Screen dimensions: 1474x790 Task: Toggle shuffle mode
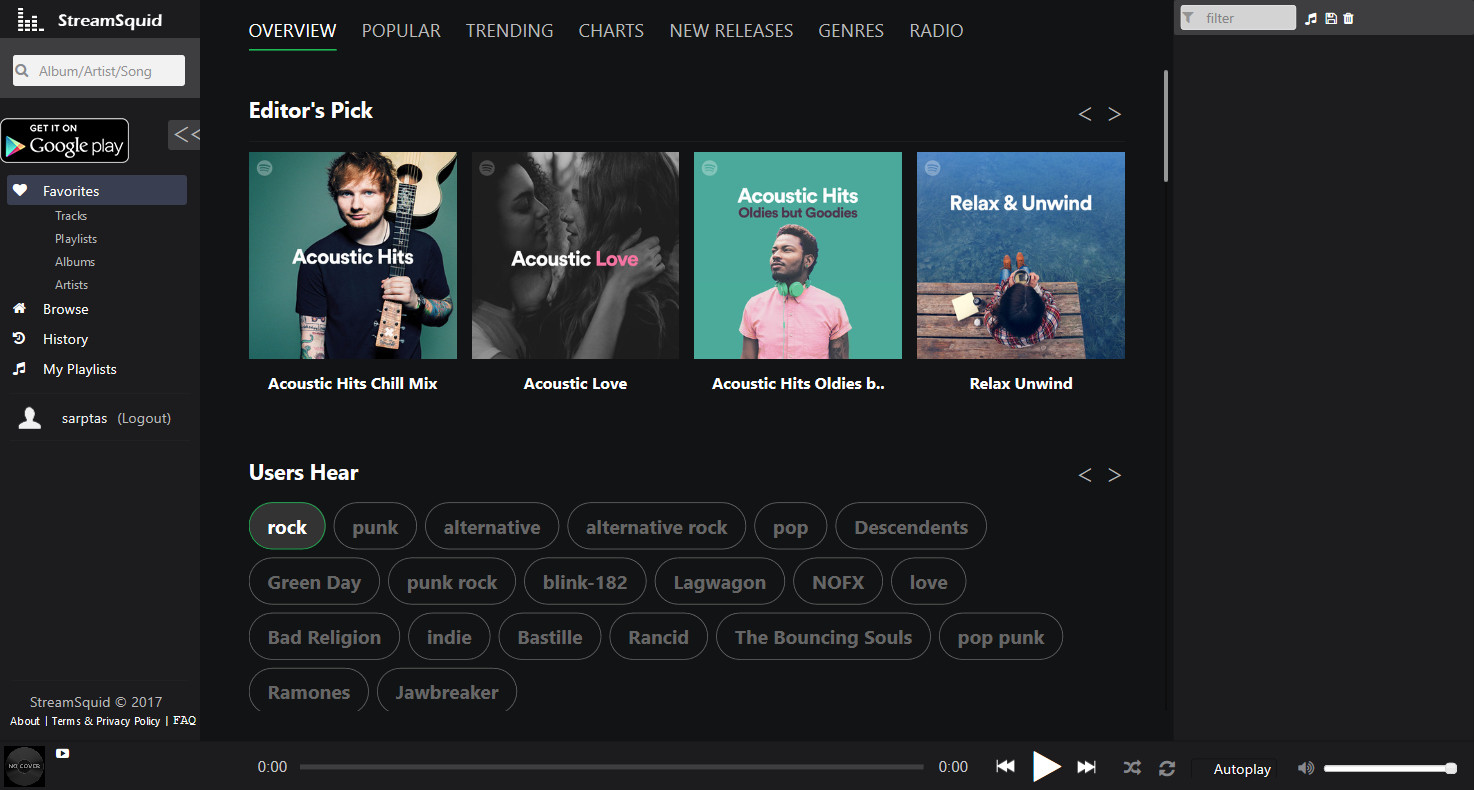click(1132, 767)
